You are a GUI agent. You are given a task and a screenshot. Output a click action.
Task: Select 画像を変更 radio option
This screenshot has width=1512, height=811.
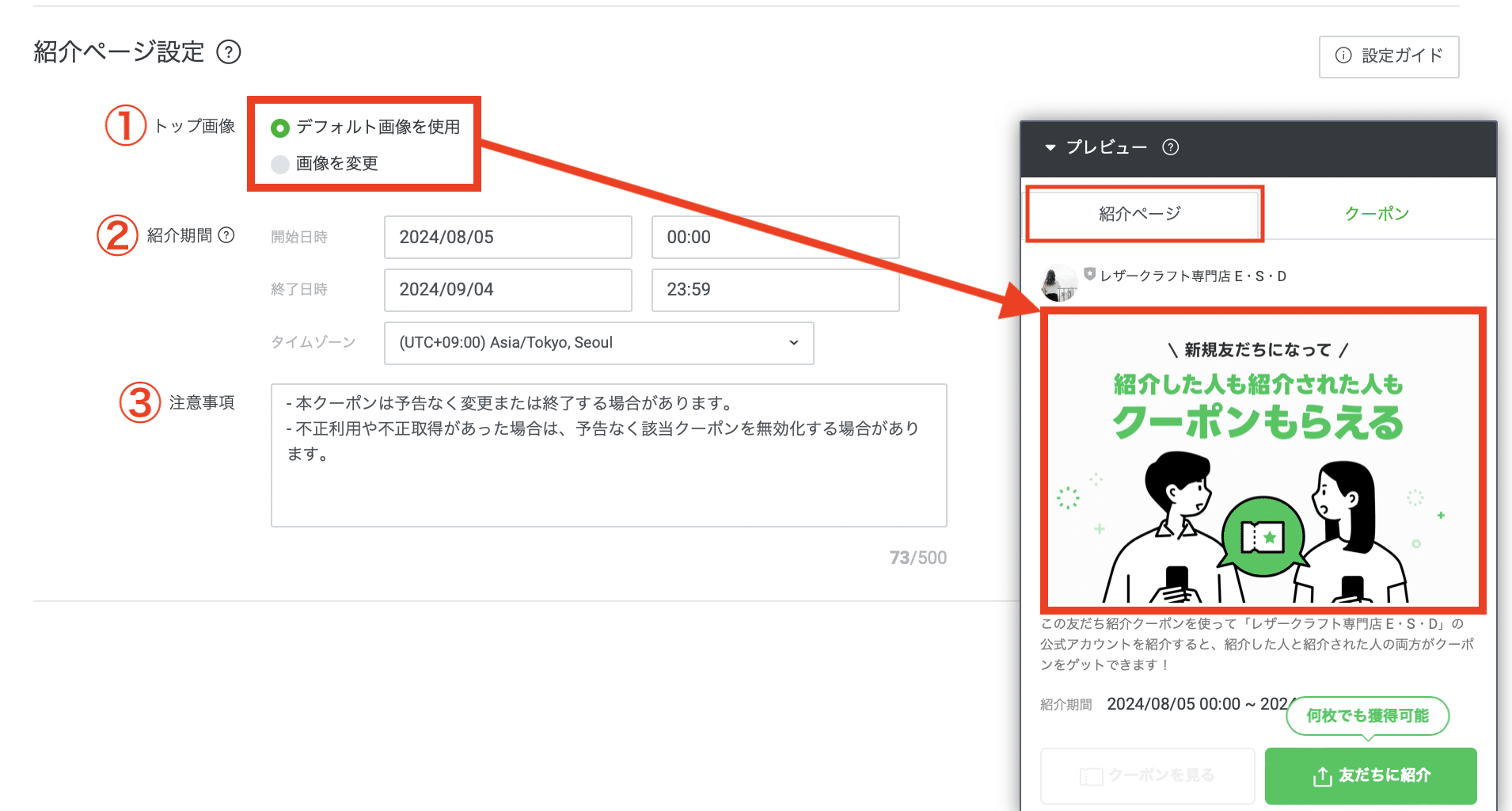(x=280, y=164)
